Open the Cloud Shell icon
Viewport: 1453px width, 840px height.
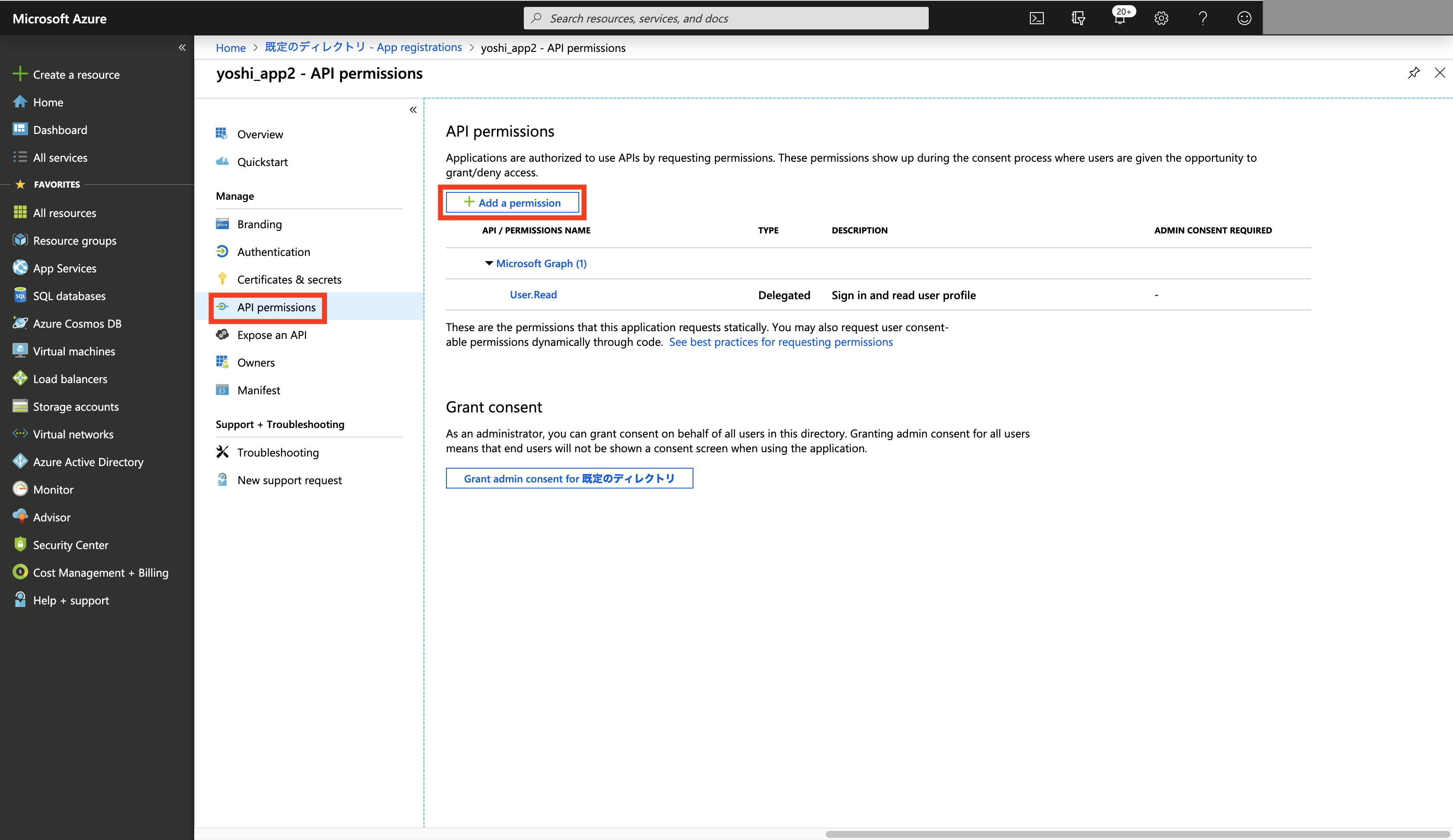[x=1036, y=19]
